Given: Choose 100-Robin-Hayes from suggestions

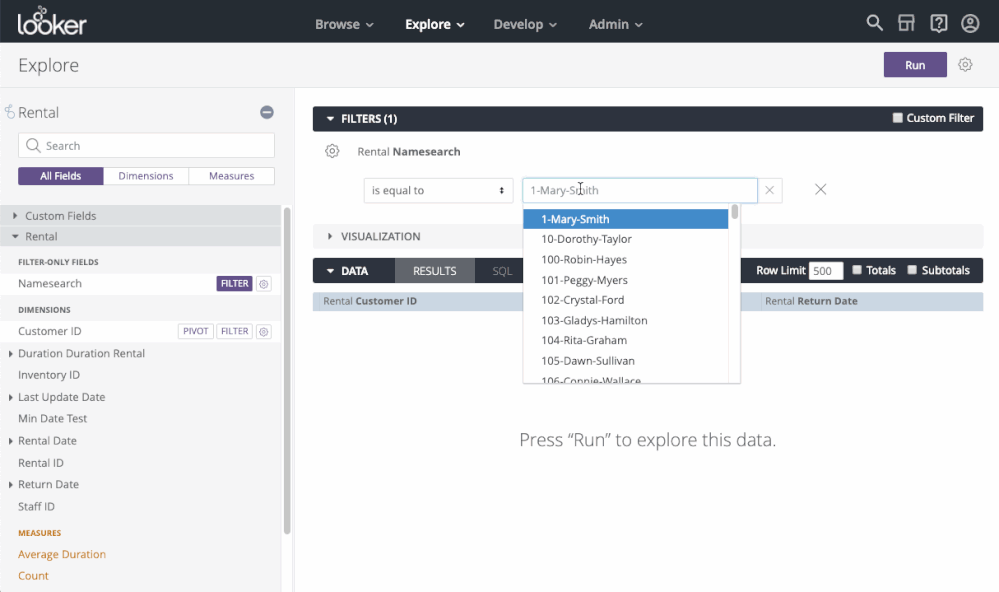Looking at the screenshot, I should pyautogui.click(x=626, y=259).
